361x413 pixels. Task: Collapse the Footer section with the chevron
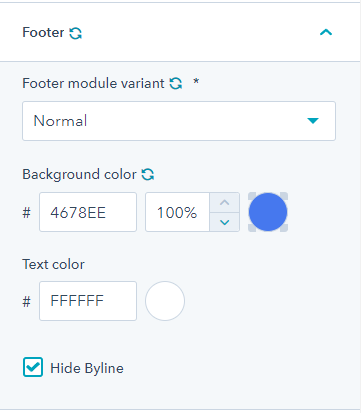[x=326, y=32]
